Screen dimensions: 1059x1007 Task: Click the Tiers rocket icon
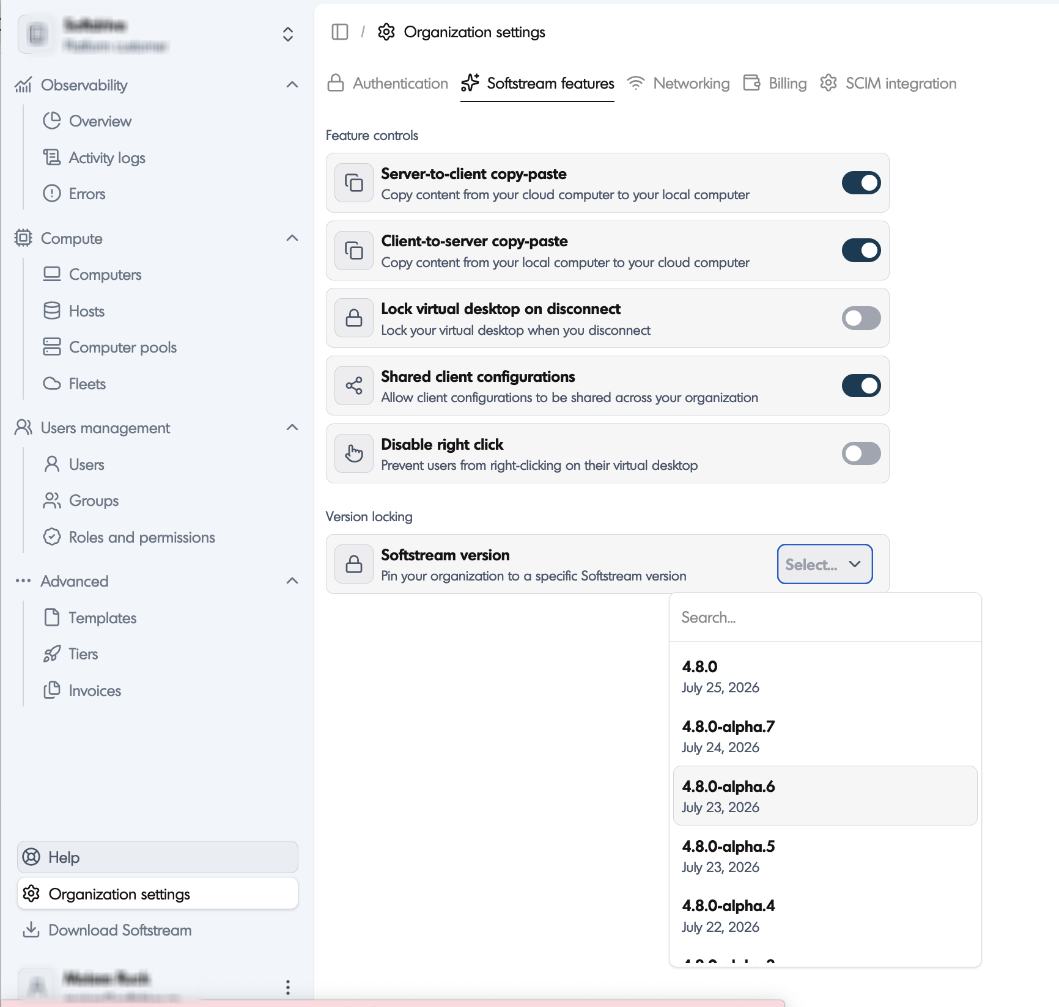52,654
